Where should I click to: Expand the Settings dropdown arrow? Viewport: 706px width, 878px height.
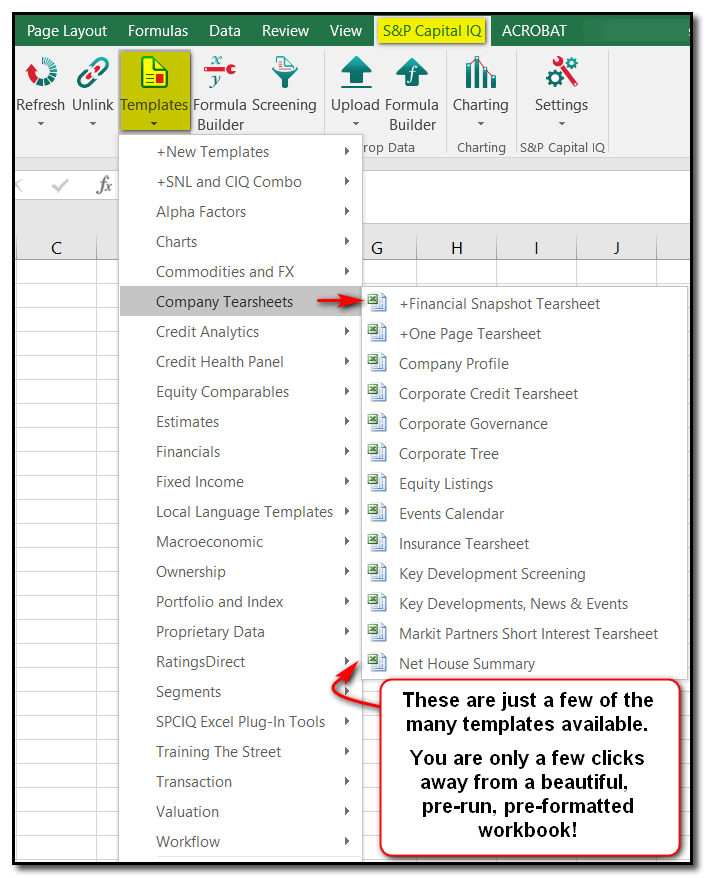562,123
